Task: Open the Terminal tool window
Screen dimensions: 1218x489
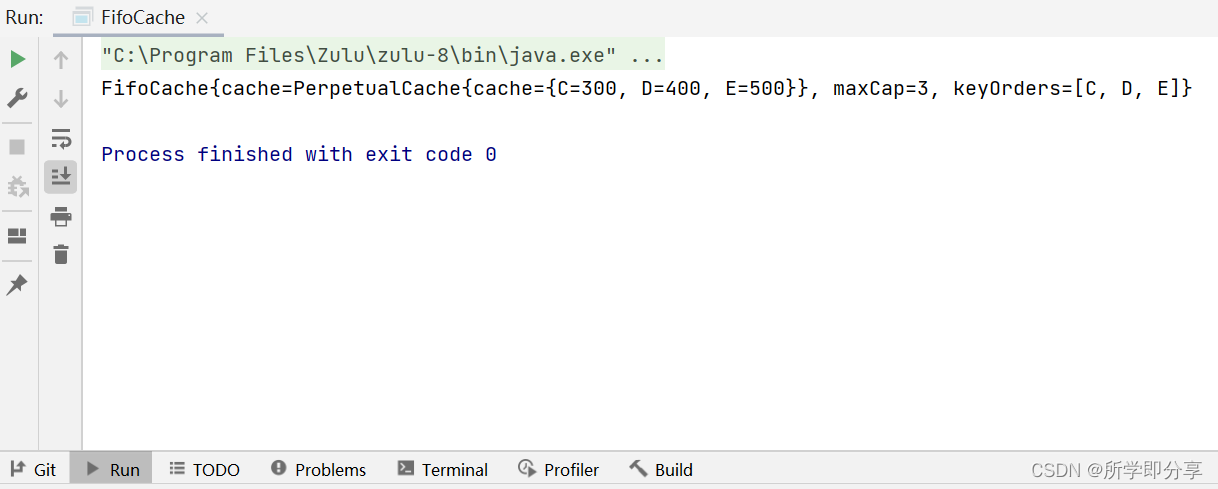Action: [443, 469]
